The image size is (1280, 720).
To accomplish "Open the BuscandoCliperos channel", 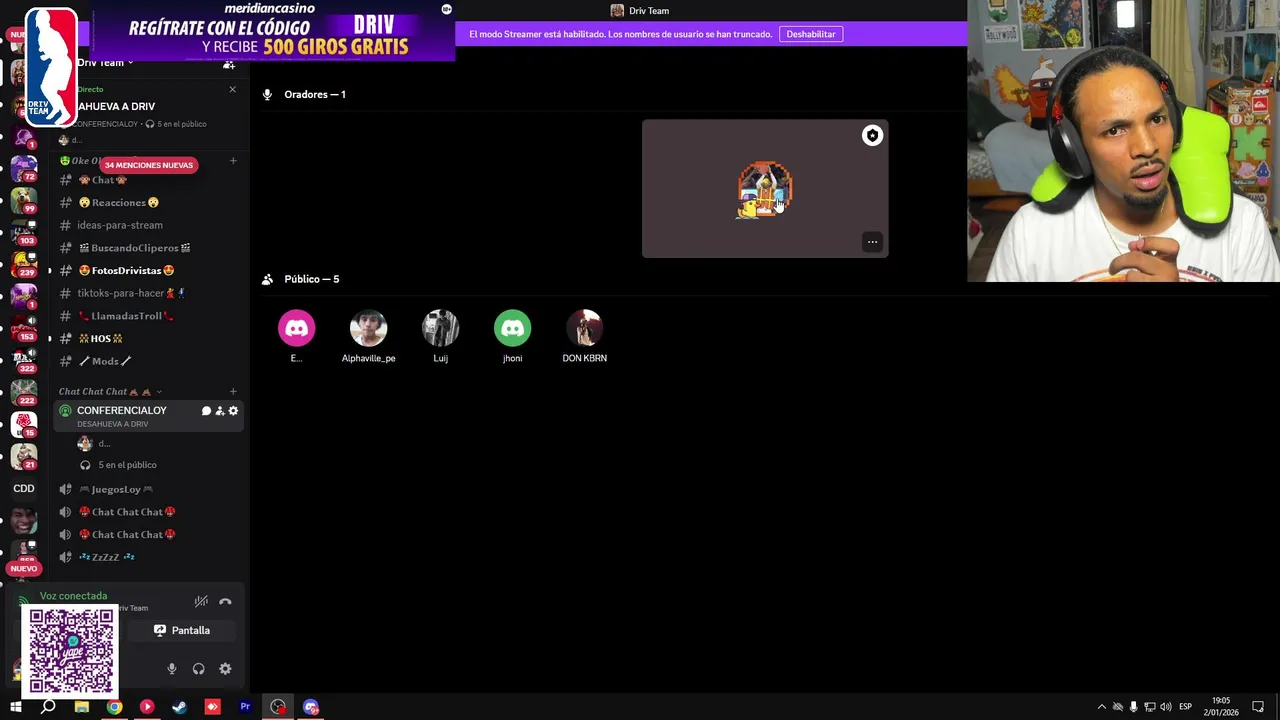I will [148, 248].
